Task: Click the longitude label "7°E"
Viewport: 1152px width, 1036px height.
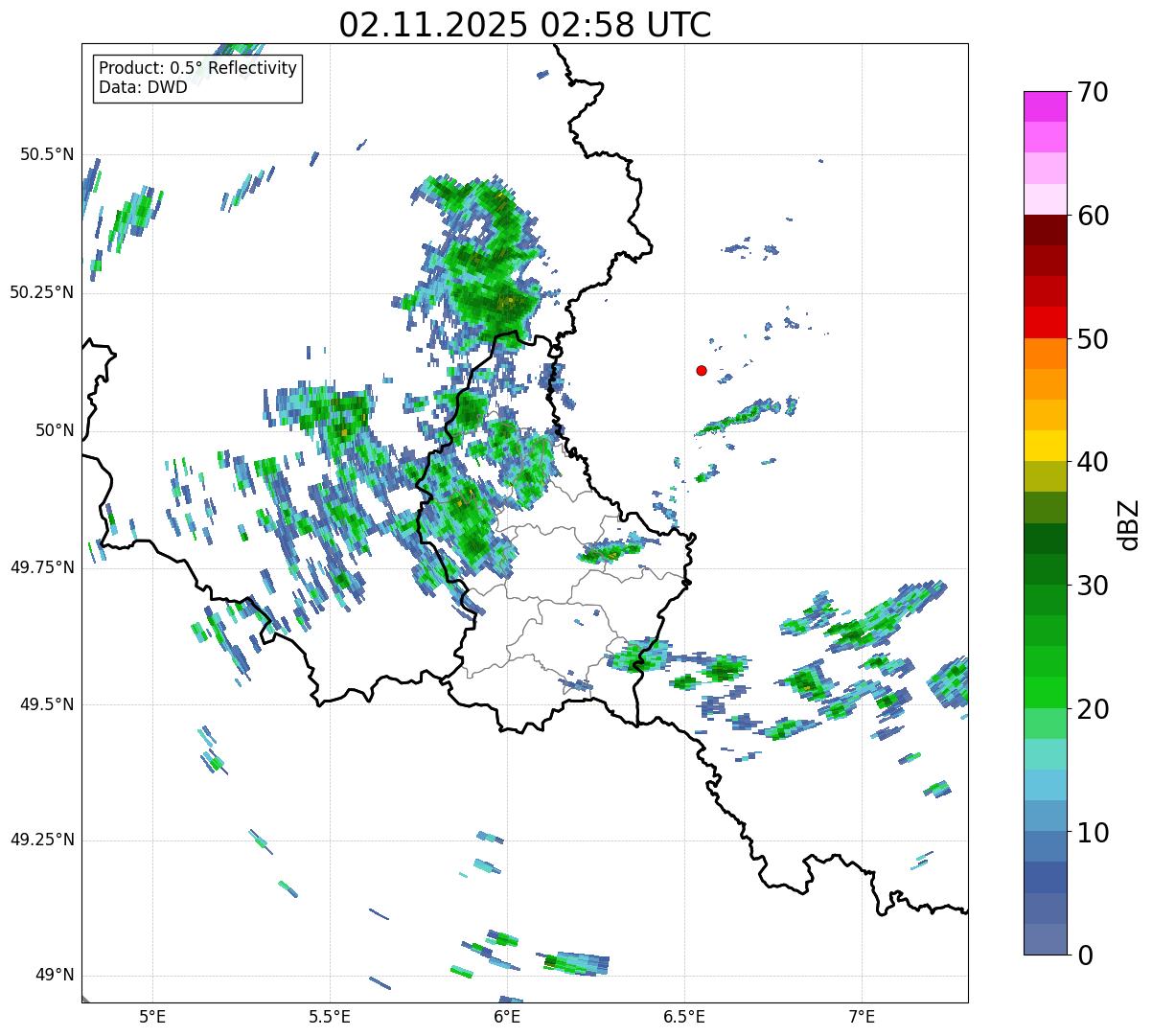Action: (862, 1016)
